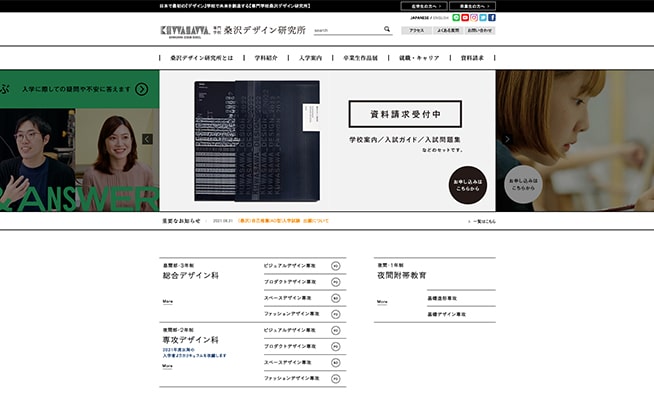Viewport: 654px width, 400px height.
Task: Switch language to ENGLISH
Action: coord(438,18)
